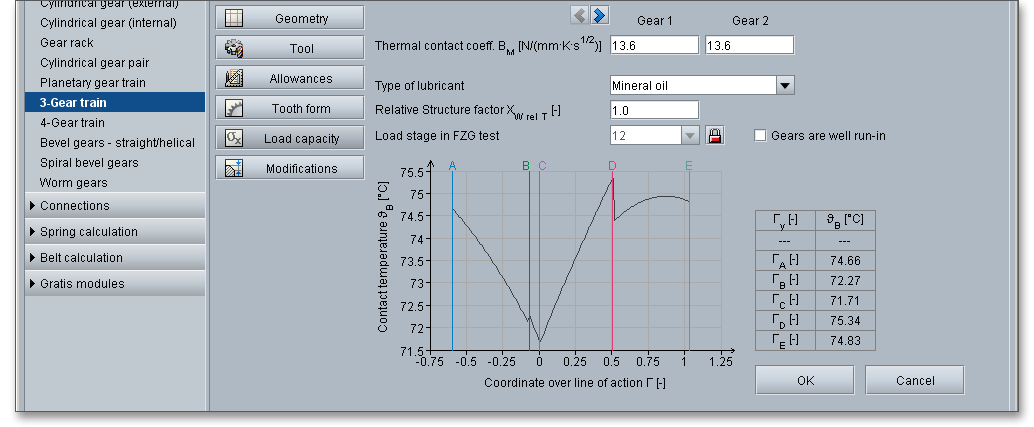Click the Relative Structure factor input field
Image resolution: width=1034 pixels, height=427 pixels.
[654, 110]
